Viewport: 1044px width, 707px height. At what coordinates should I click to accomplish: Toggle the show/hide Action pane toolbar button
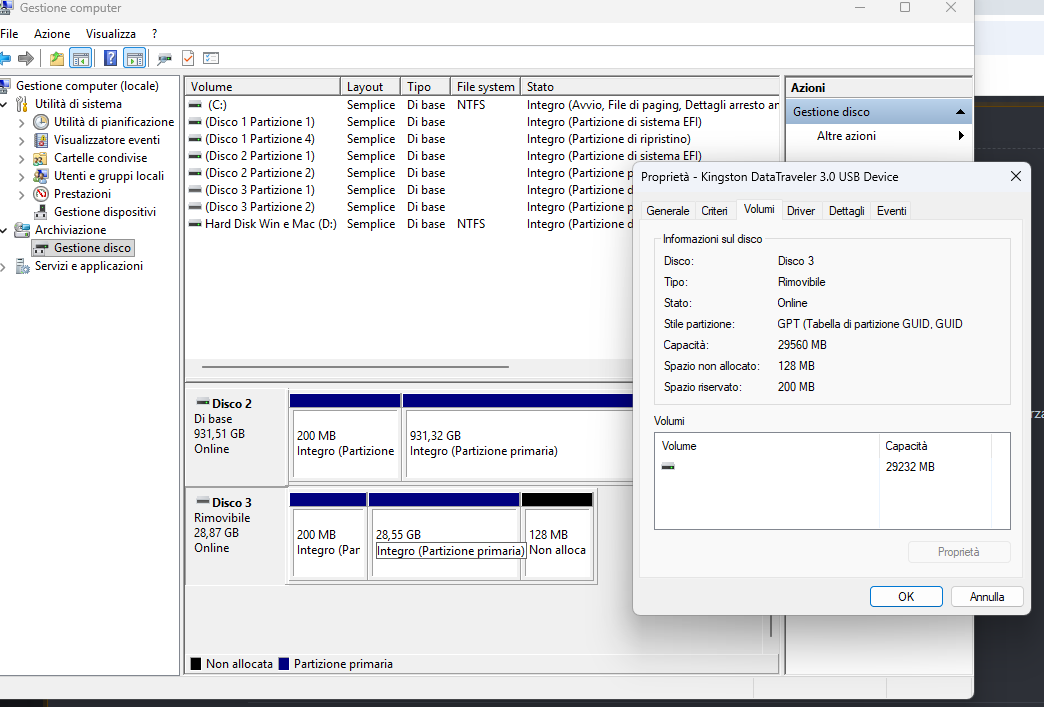135,58
